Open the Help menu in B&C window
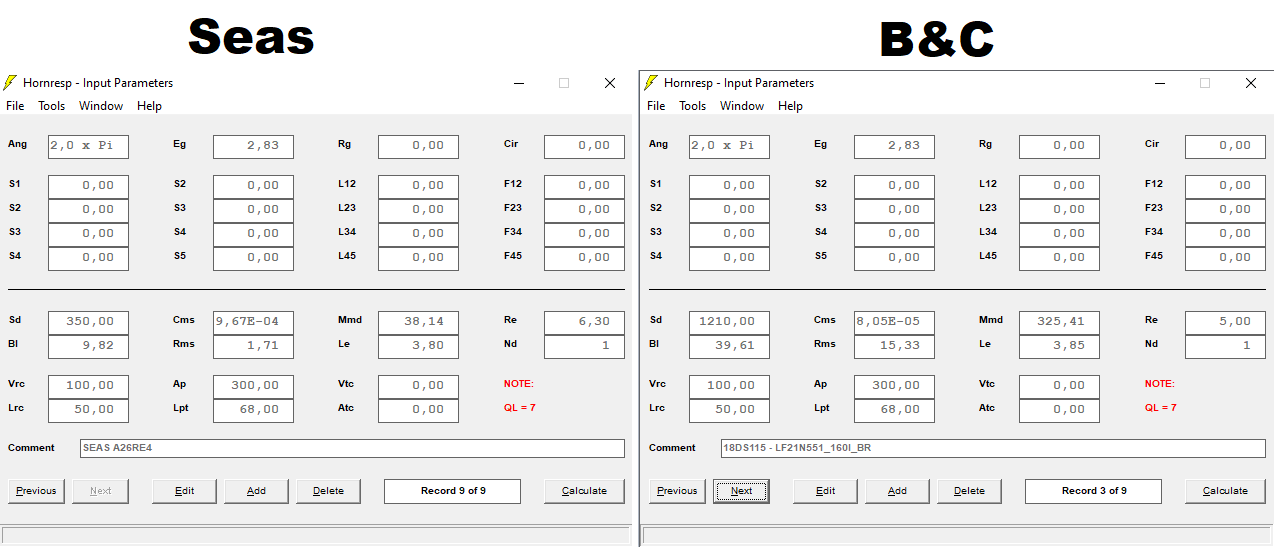The height and width of the screenshot is (547, 1276). [x=790, y=106]
